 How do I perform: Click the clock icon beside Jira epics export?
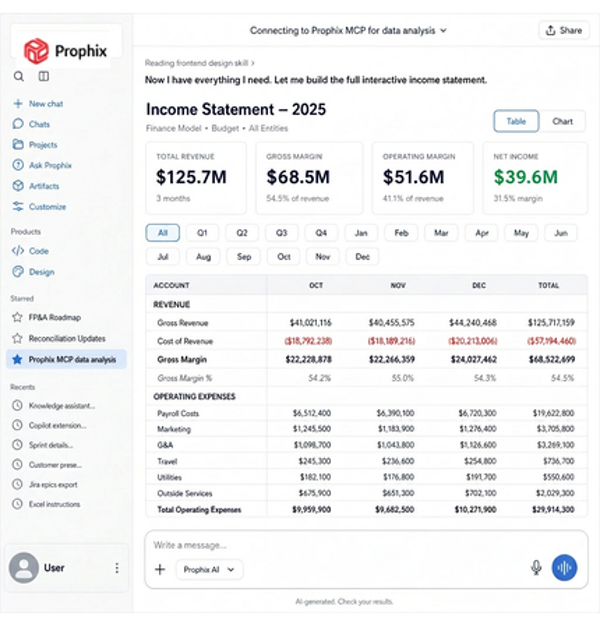(x=17, y=484)
